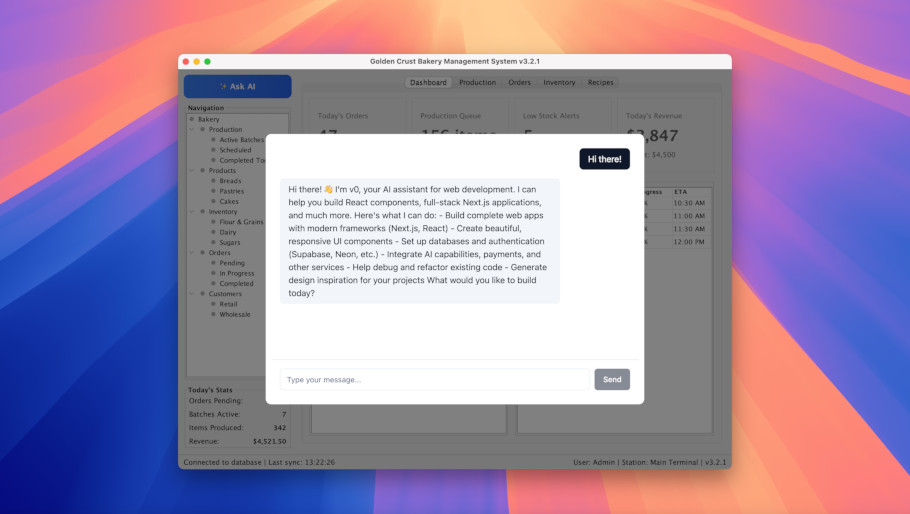This screenshot has width=910, height=514.
Task: Collapse the Orders tree node
Action: pos(192,253)
